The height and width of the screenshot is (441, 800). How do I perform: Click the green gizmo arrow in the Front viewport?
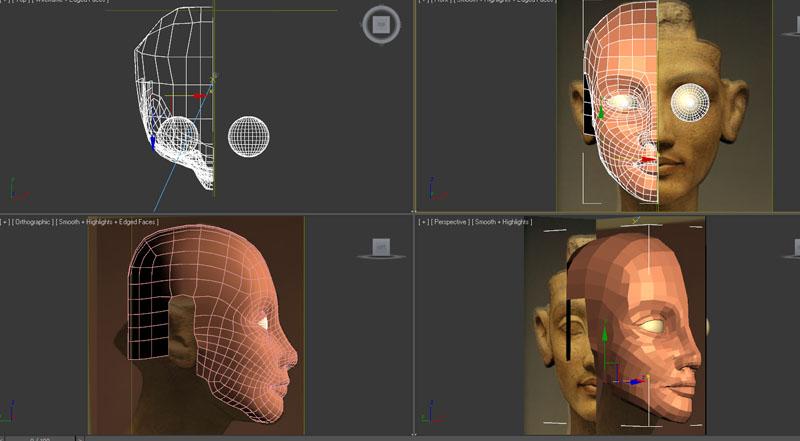point(601,112)
